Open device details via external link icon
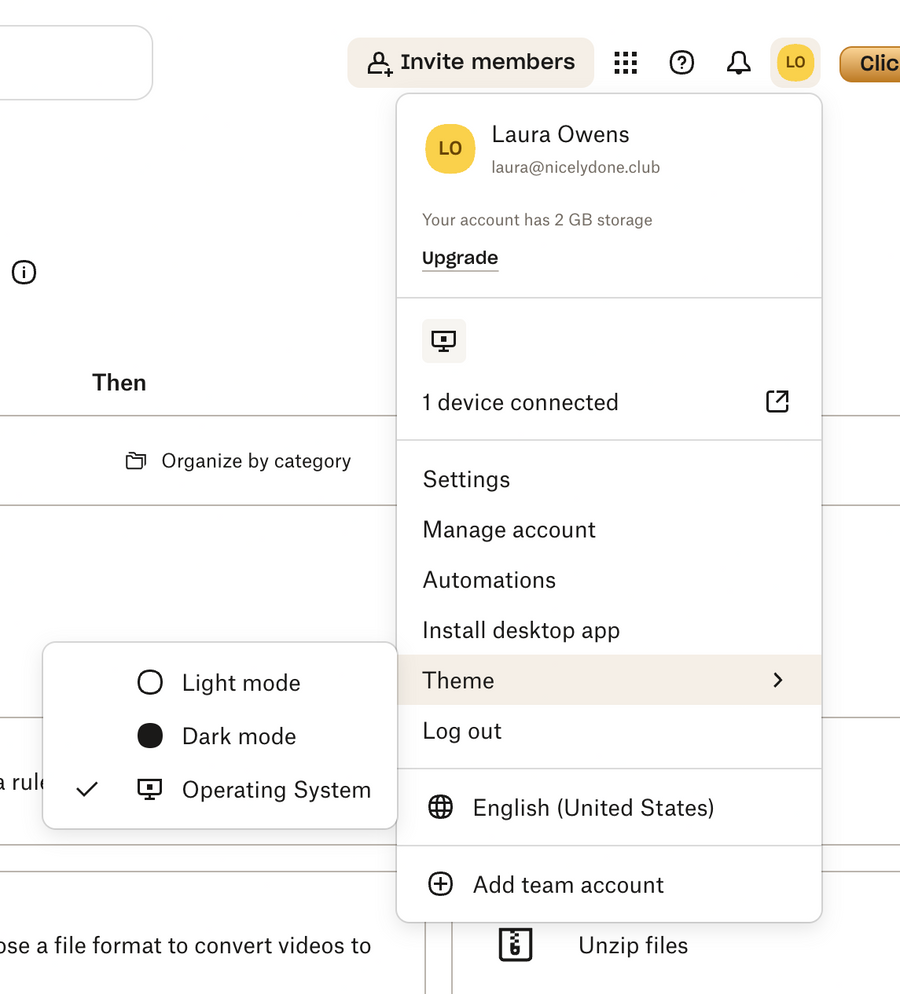Image resolution: width=900 pixels, height=994 pixels. (x=777, y=401)
